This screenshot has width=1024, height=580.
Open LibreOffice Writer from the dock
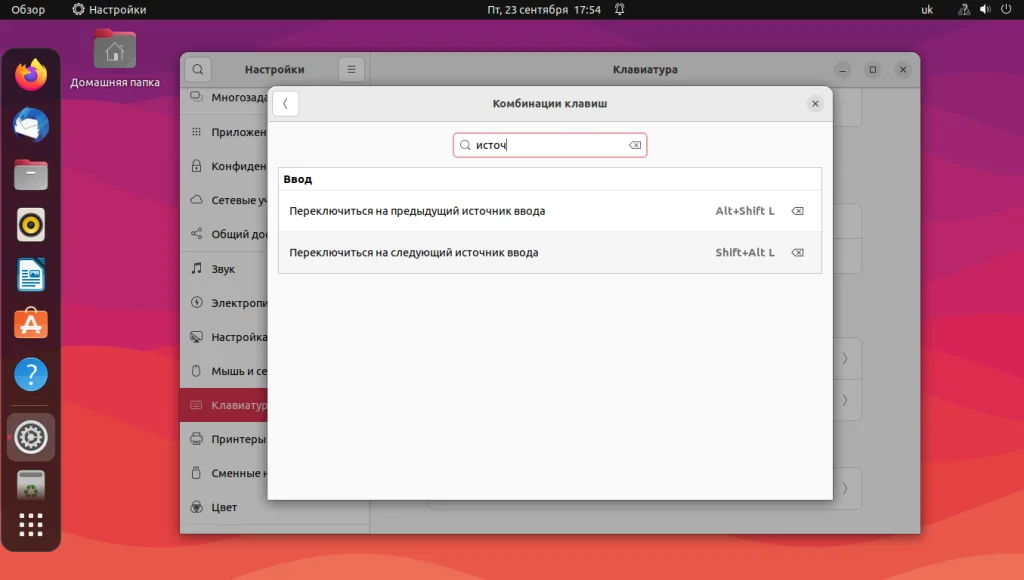tap(31, 274)
